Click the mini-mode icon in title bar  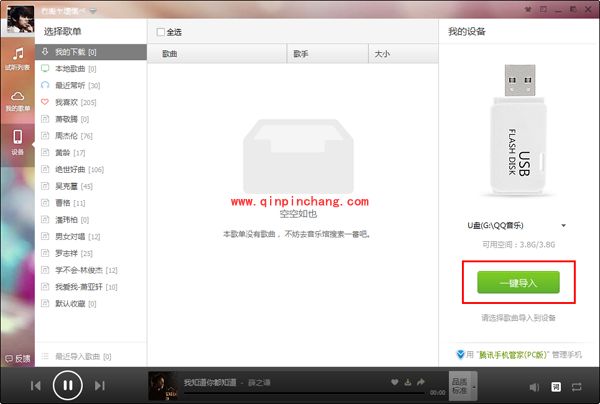point(543,9)
